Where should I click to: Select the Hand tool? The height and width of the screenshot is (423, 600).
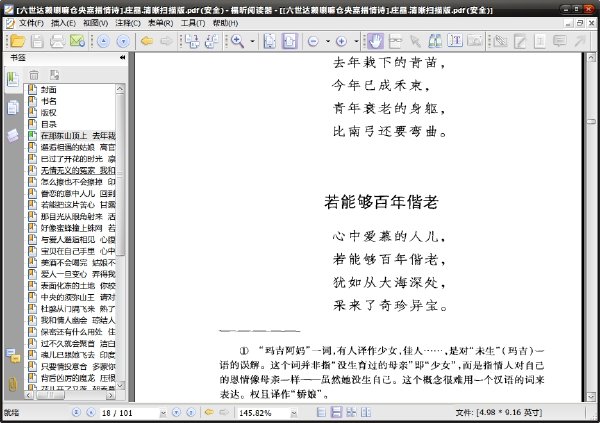coord(375,41)
